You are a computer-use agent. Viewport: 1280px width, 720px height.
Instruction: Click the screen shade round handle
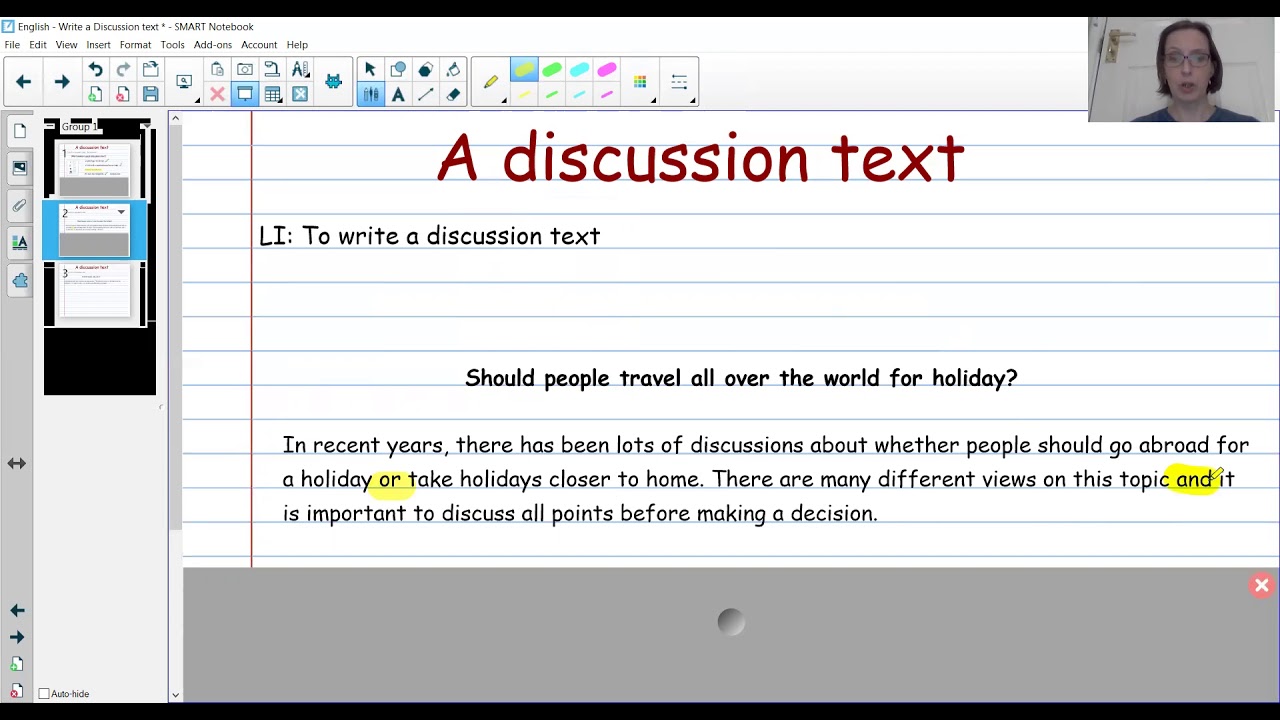[731, 623]
